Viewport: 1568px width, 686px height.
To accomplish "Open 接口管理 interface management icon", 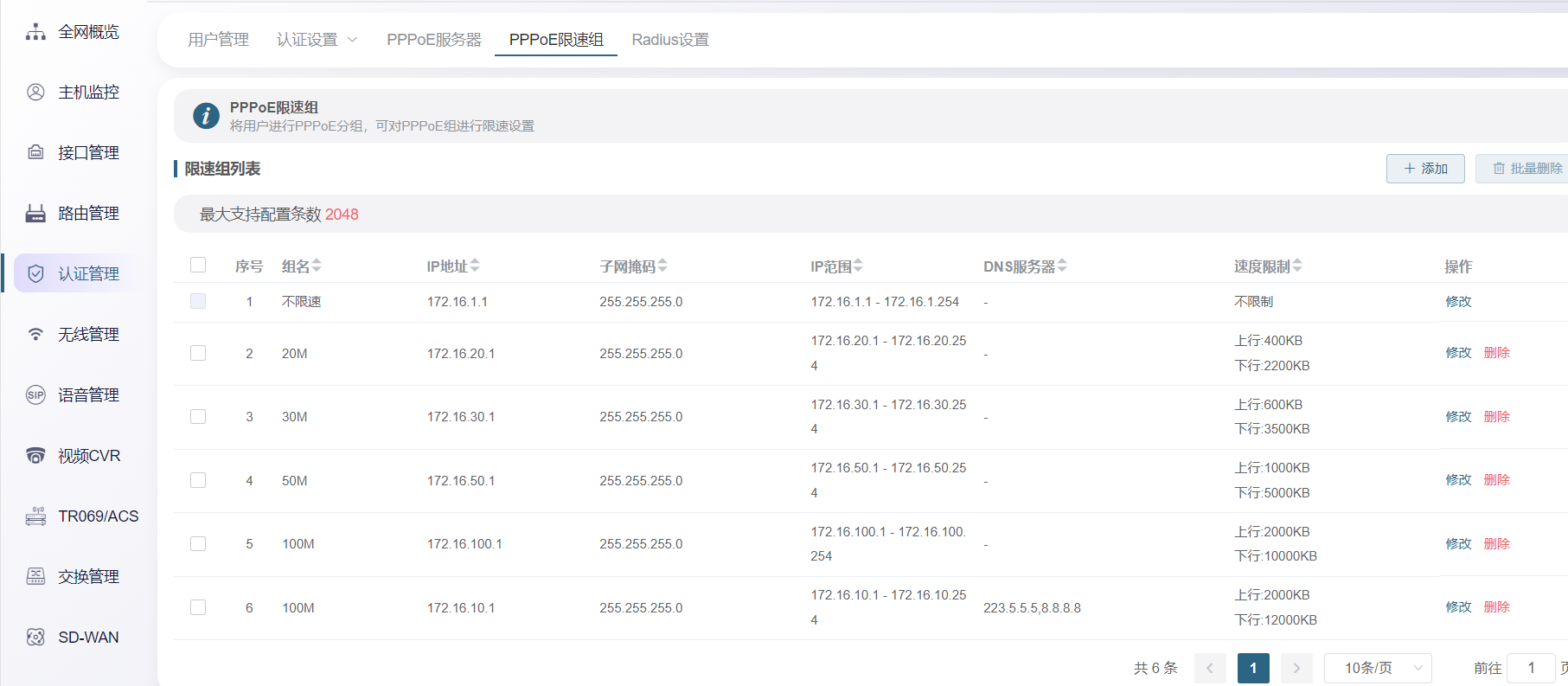I will tap(35, 153).
